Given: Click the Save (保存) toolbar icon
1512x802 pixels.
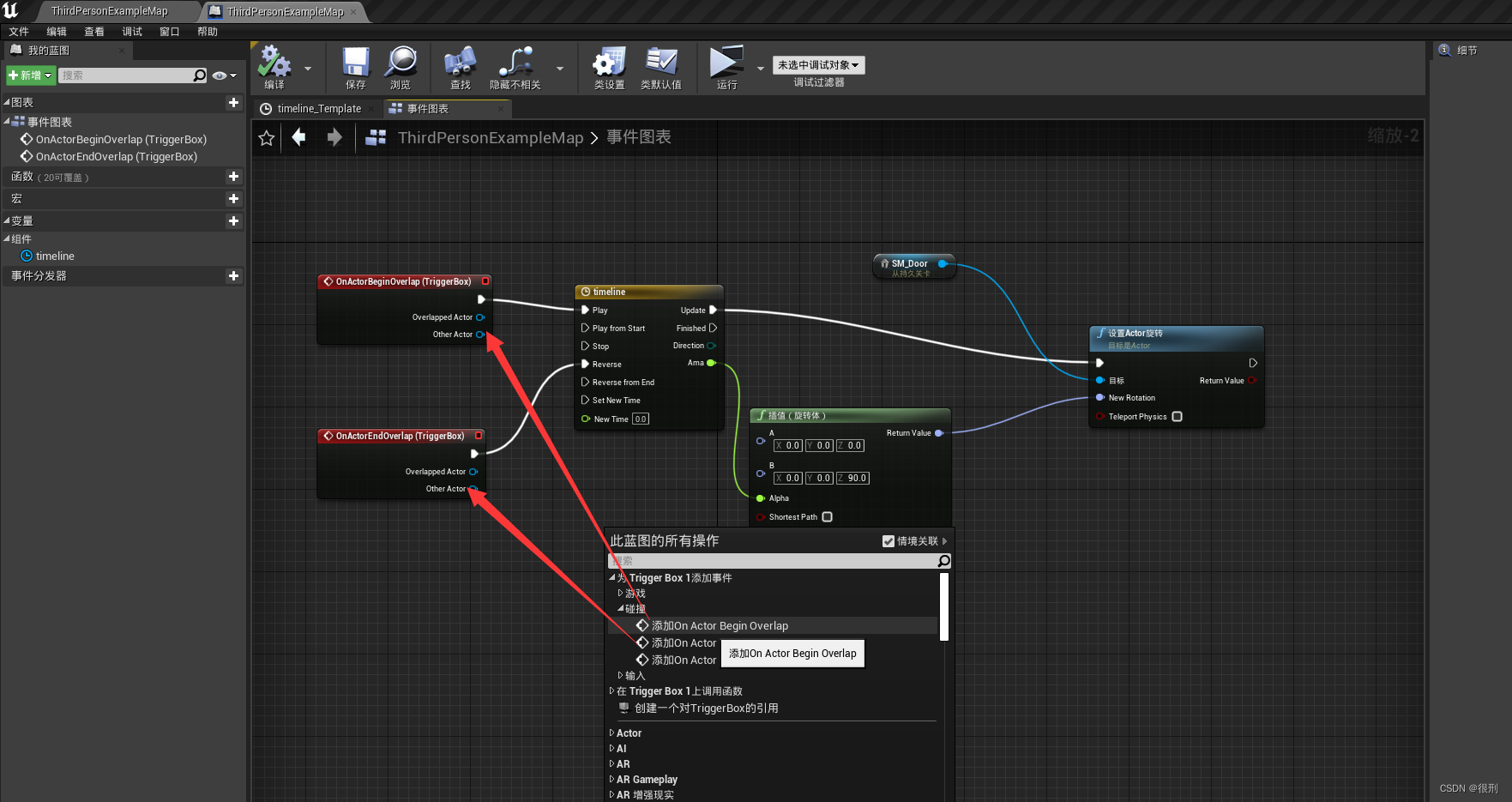Looking at the screenshot, I should click(x=355, y=62).
